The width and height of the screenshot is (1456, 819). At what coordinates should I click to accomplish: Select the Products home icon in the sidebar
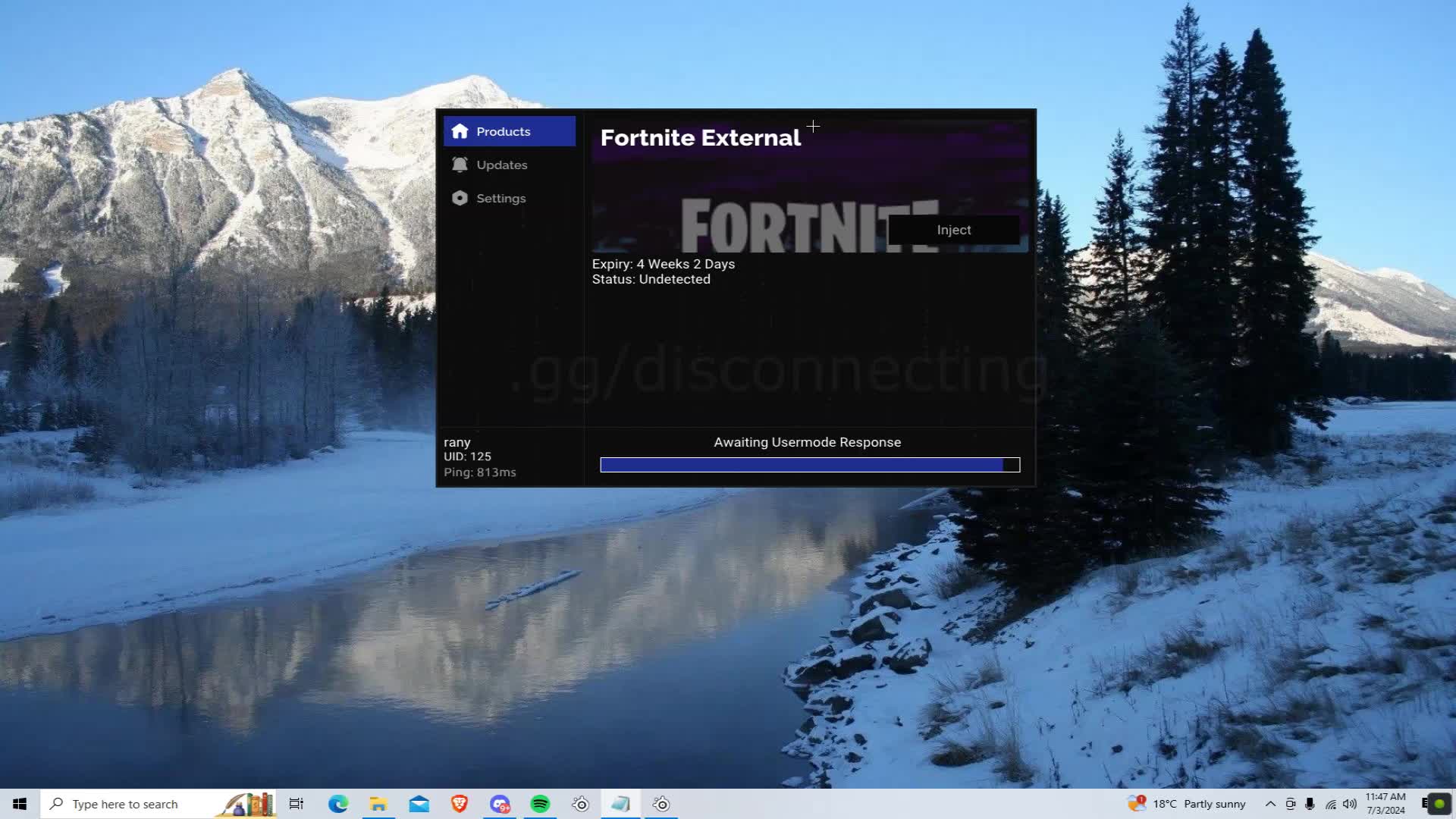tap(460, 131)
